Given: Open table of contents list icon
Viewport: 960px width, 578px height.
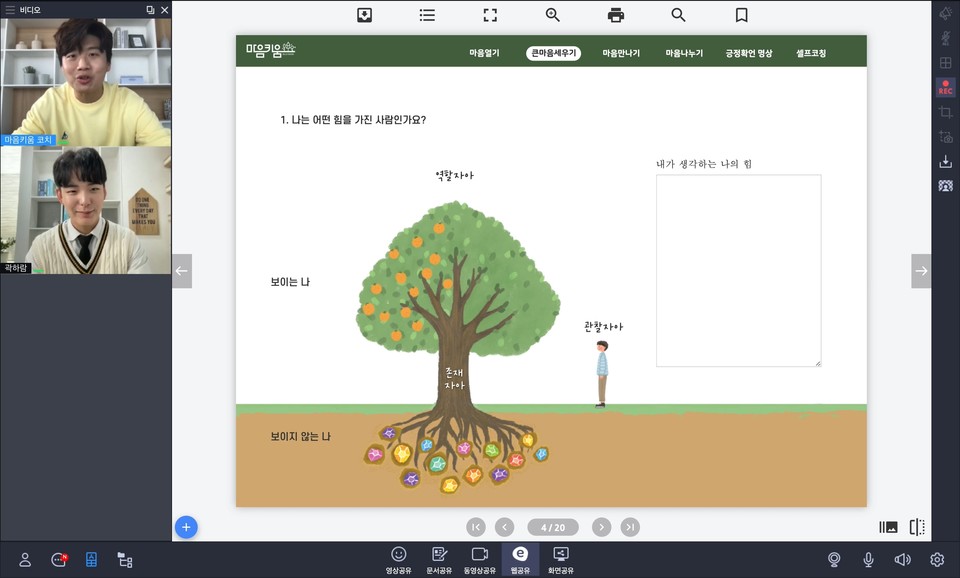Looking at the screenshot, I should (x=427, y=15).
